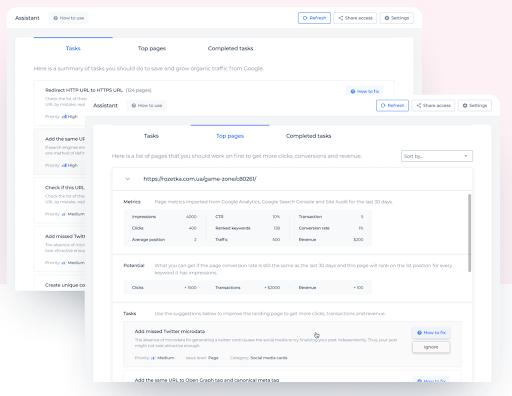Click the Metrics section heading
The height and width of the screenshot is (396, 512).
132,202
